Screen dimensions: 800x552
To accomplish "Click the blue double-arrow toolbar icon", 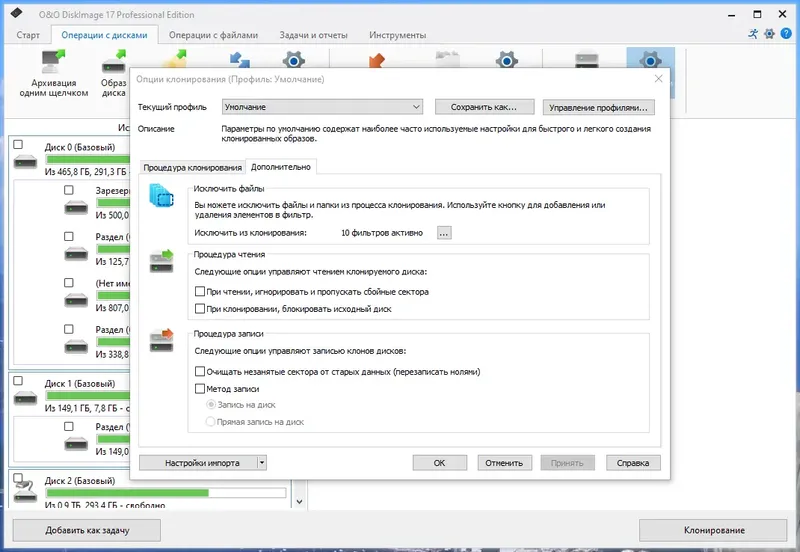I will [x=239, y=60].
